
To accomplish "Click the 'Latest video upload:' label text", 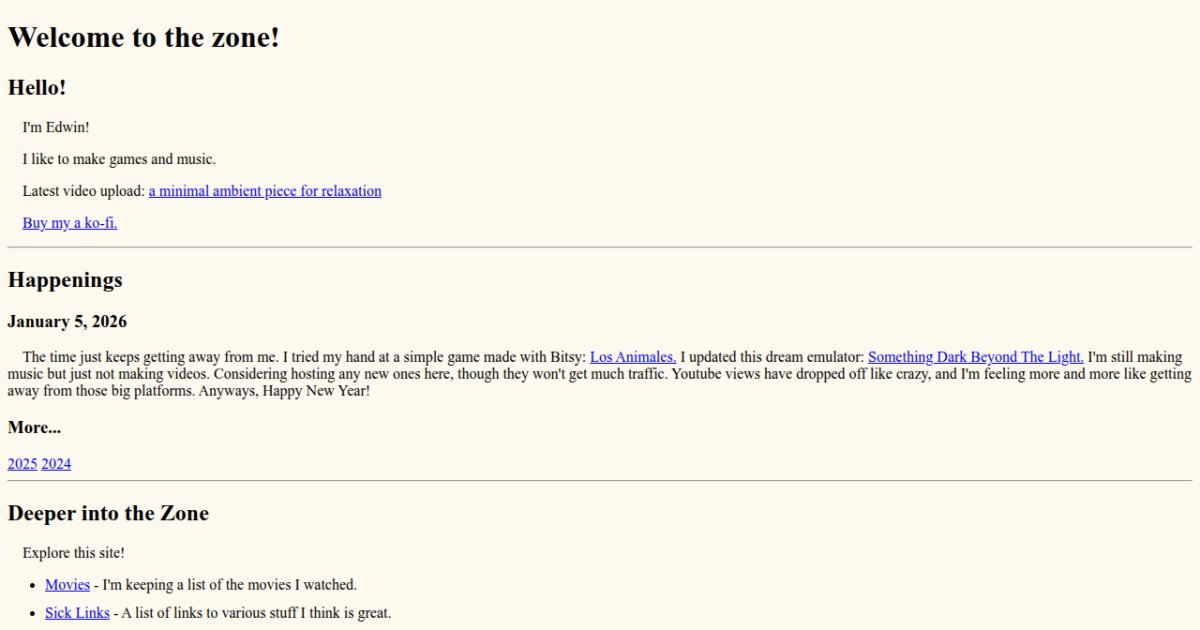I will pyautogui.click(x=84, y=191).
